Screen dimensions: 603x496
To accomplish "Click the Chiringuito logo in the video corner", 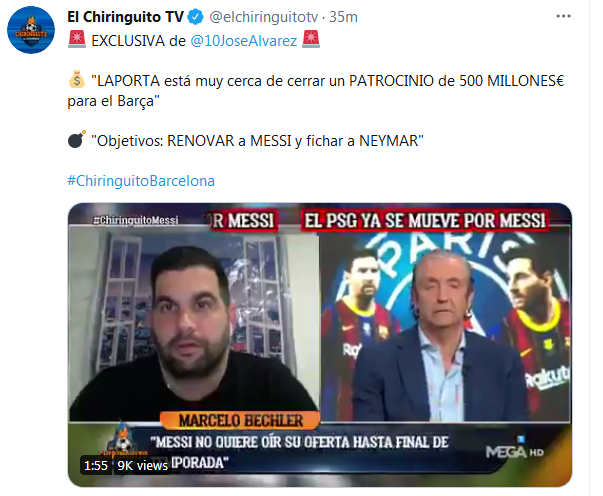I will 123,440.
